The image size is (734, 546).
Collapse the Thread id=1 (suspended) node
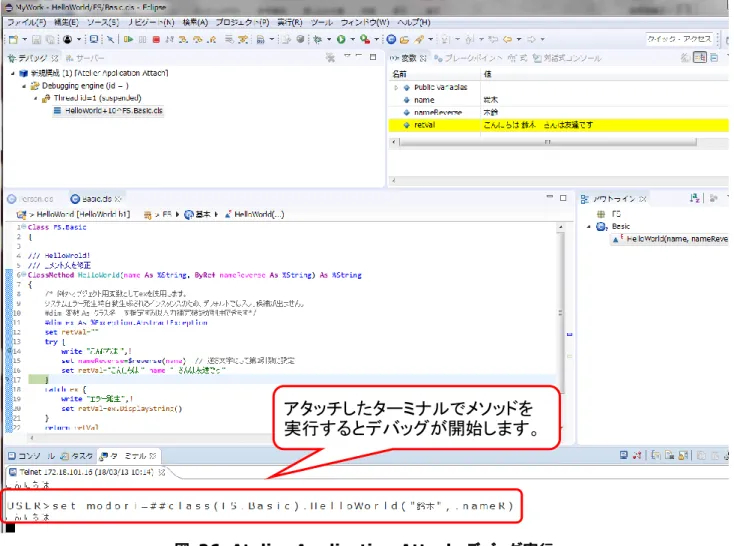pos(36,98)
